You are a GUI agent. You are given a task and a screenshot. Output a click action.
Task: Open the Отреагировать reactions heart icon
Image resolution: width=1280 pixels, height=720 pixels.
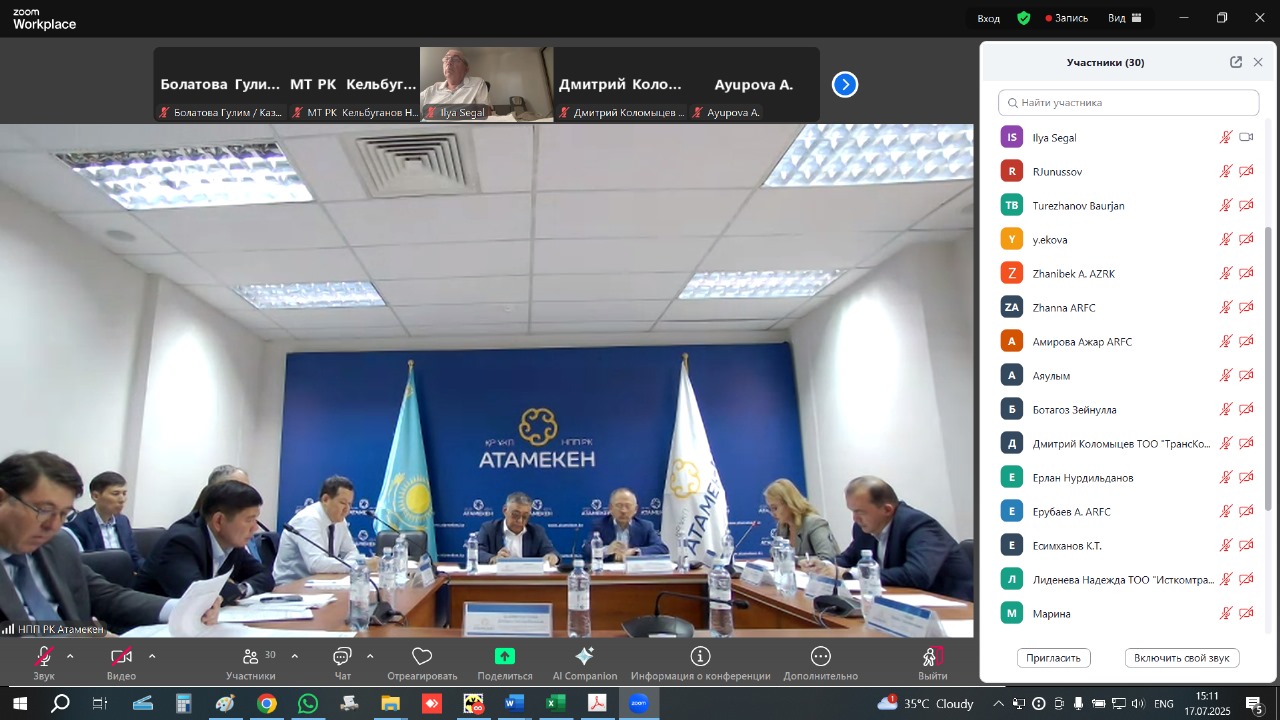[422, 657]
